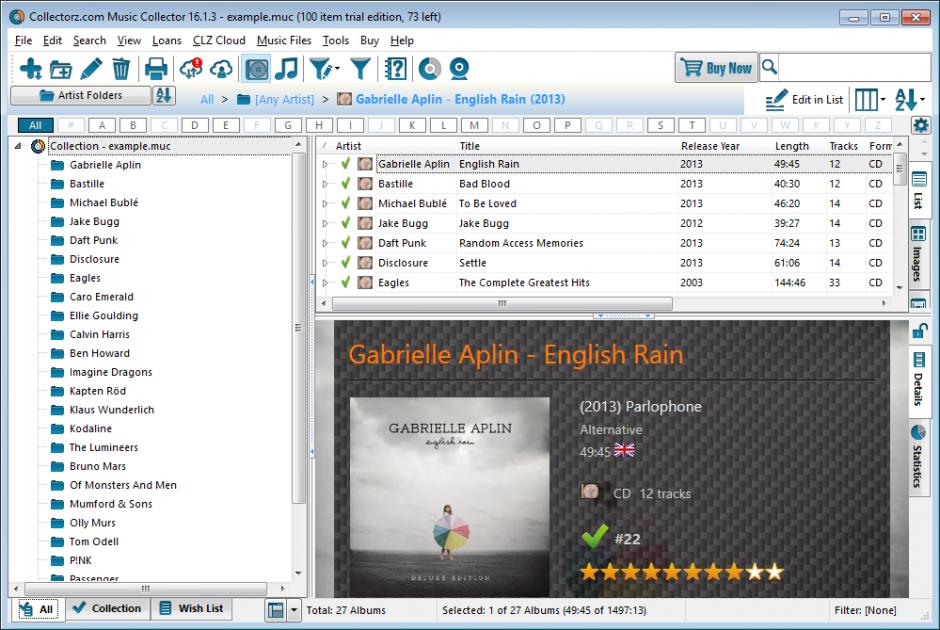940x630 pixels.
Task: Open the Loans menu
Action: (x=167, y=41)
